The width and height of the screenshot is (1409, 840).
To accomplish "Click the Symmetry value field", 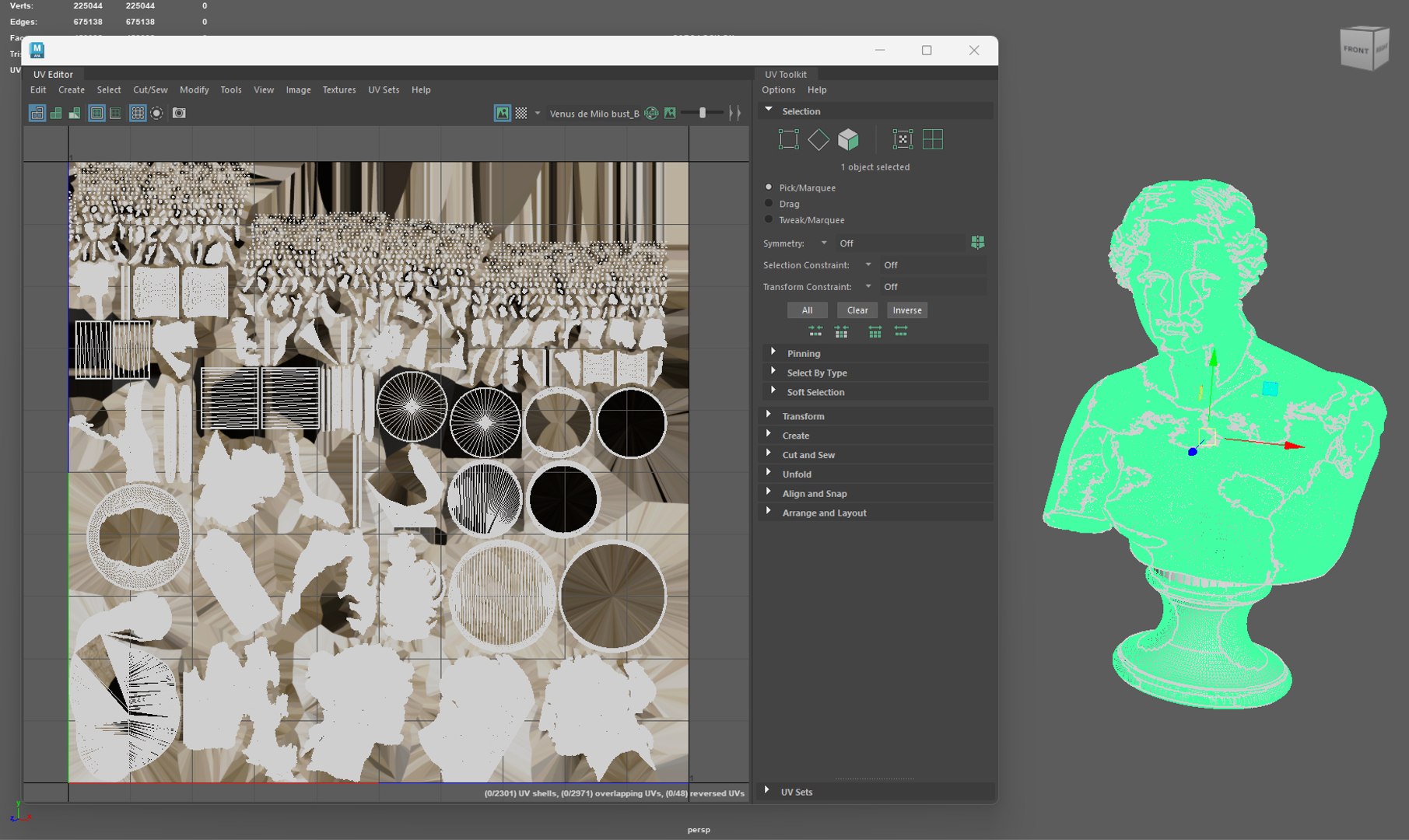I will click(900, 243).
